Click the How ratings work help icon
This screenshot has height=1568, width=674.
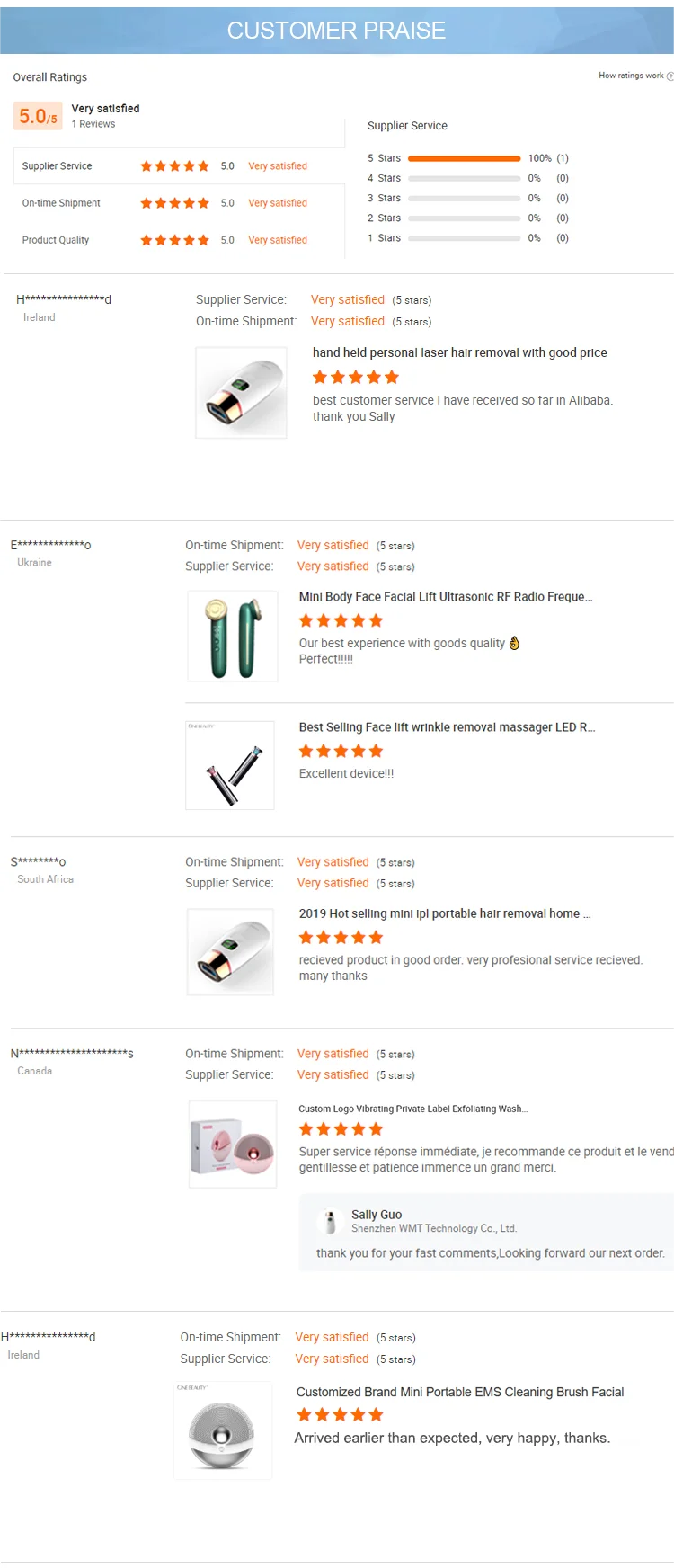point(670,76)
